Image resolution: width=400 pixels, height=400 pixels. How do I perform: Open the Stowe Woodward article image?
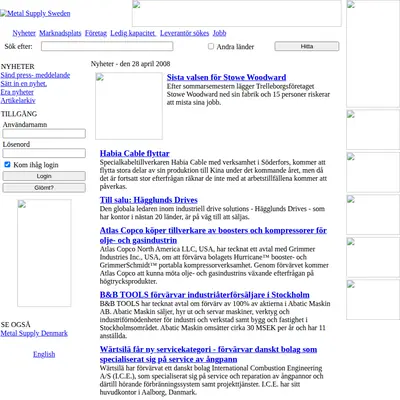tap(129, 106)
